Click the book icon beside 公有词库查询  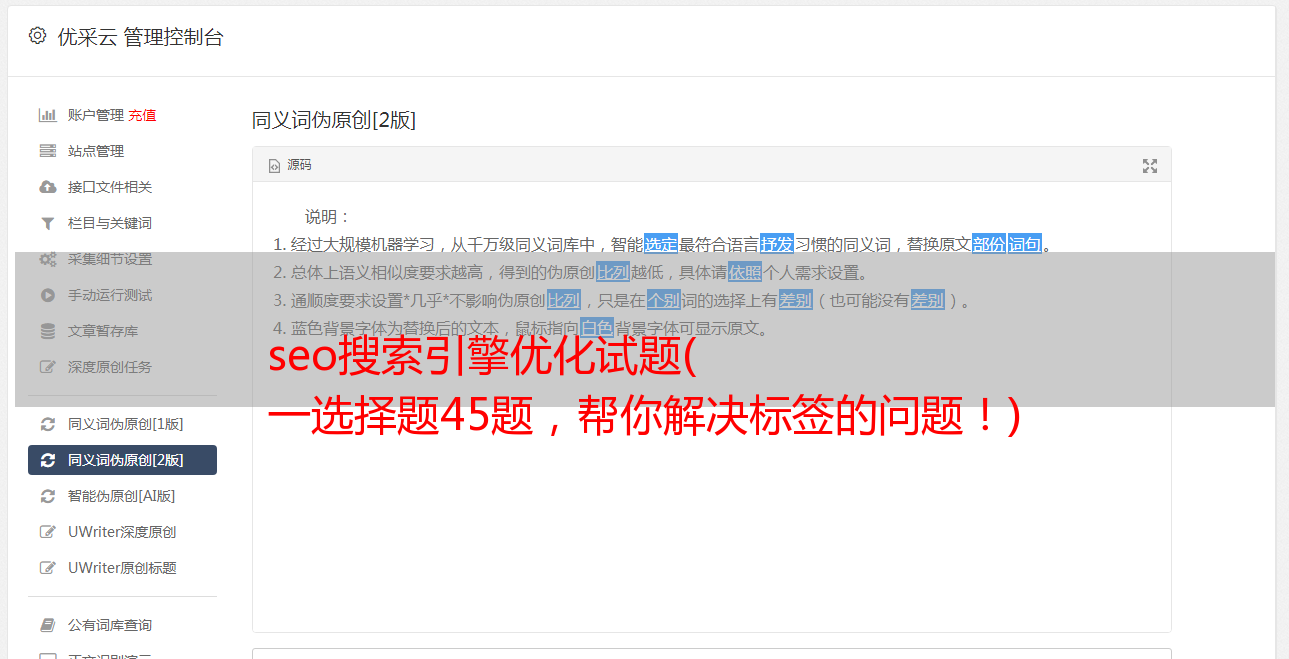click(x=47, y=625)
